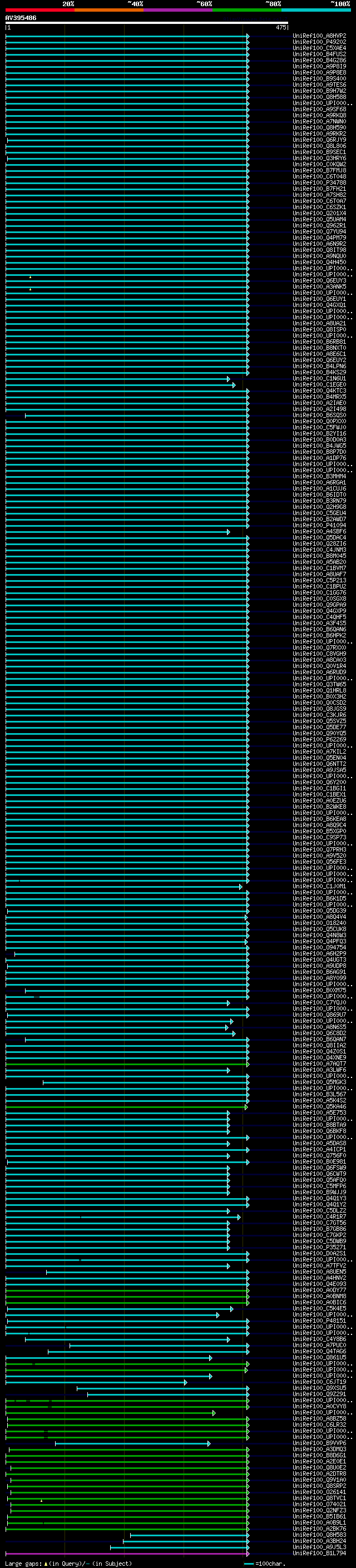The image size is (356, 1568).
Task: Select the label UniRef100_B8BTA9
Action: coord(319,1125)
